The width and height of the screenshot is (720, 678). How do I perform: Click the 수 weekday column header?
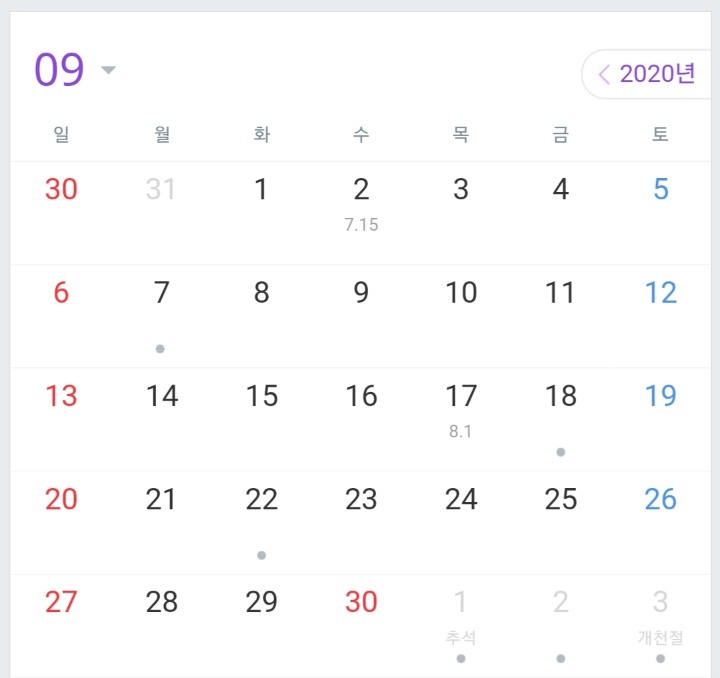(361, 135)
